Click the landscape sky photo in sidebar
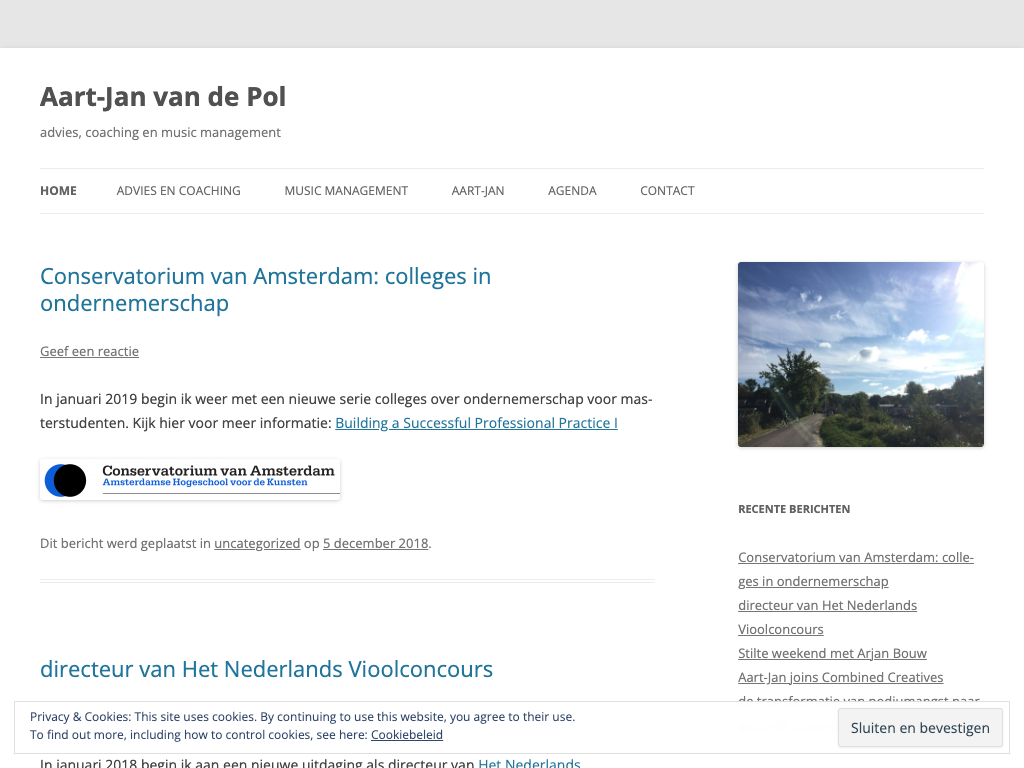The height and width of the screenshot is (768, 1024). pos(860,354)
